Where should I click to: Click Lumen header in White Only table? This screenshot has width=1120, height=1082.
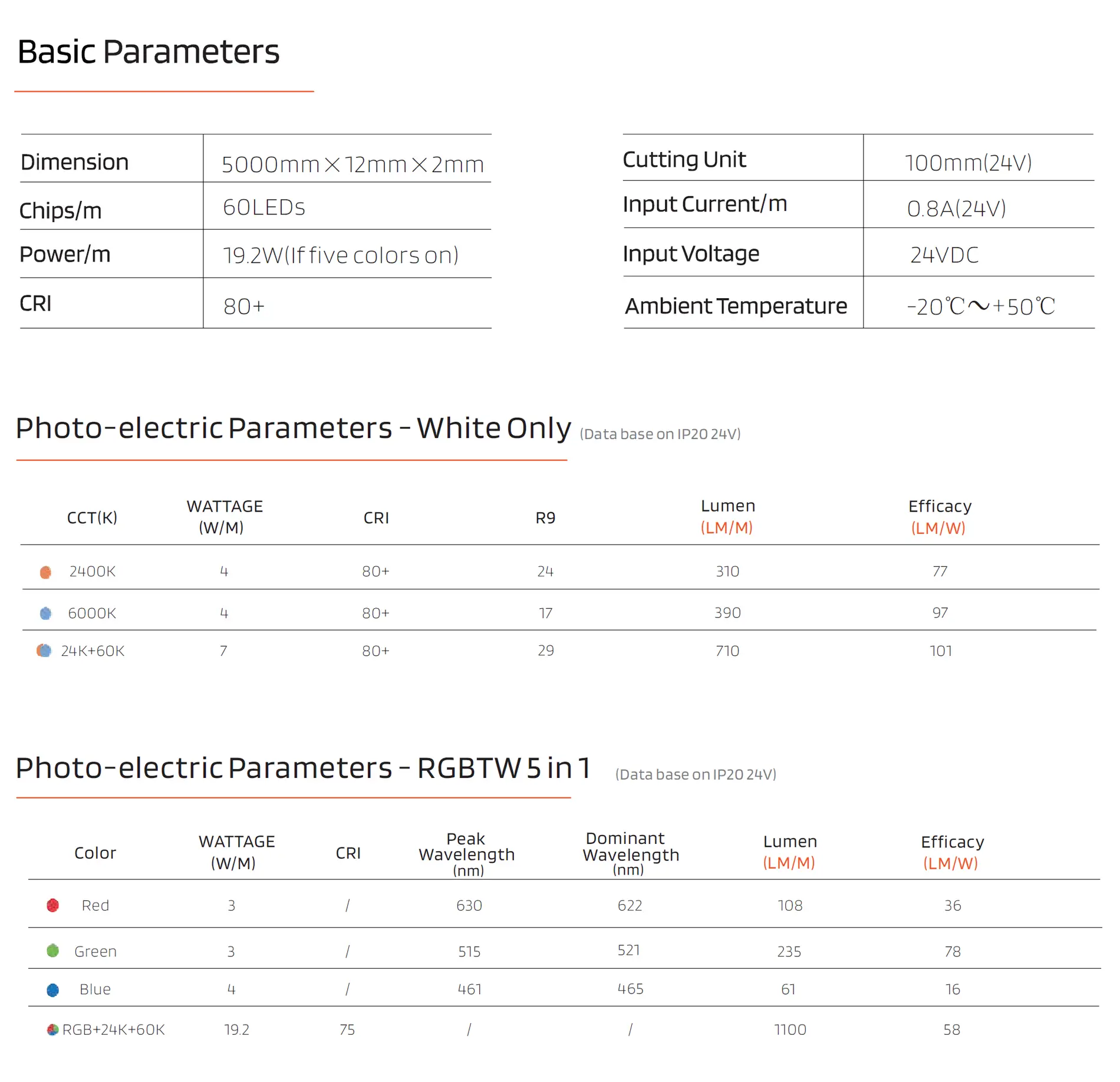pos(727,517)
